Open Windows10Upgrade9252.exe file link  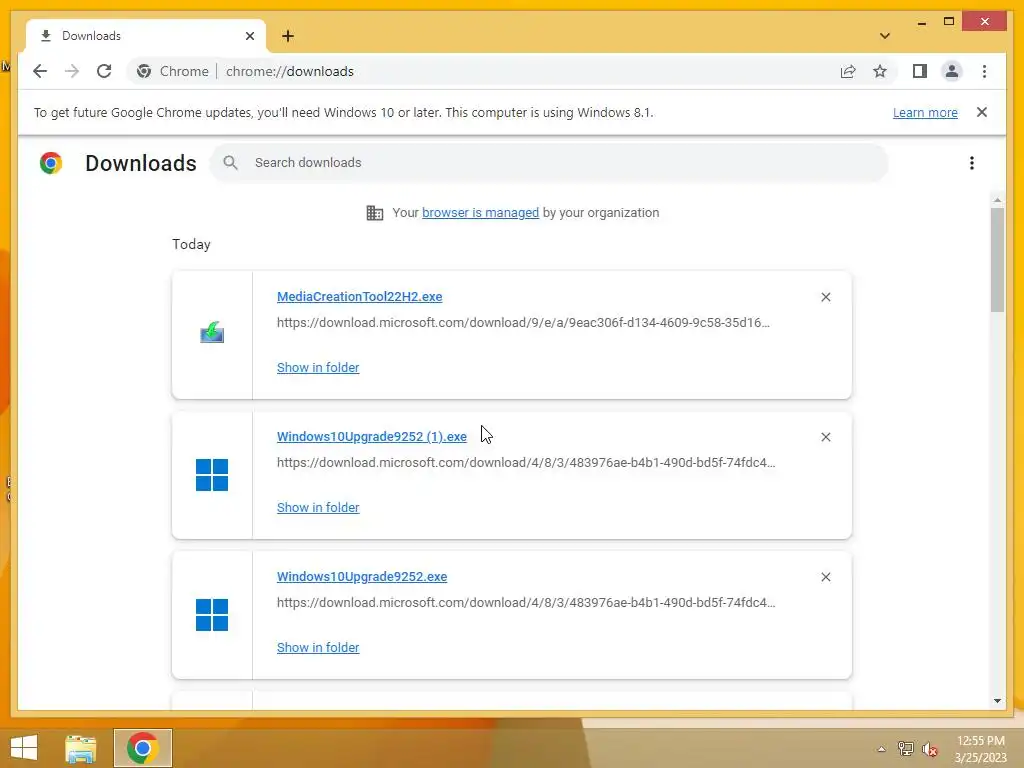click(x=362, y=577)
